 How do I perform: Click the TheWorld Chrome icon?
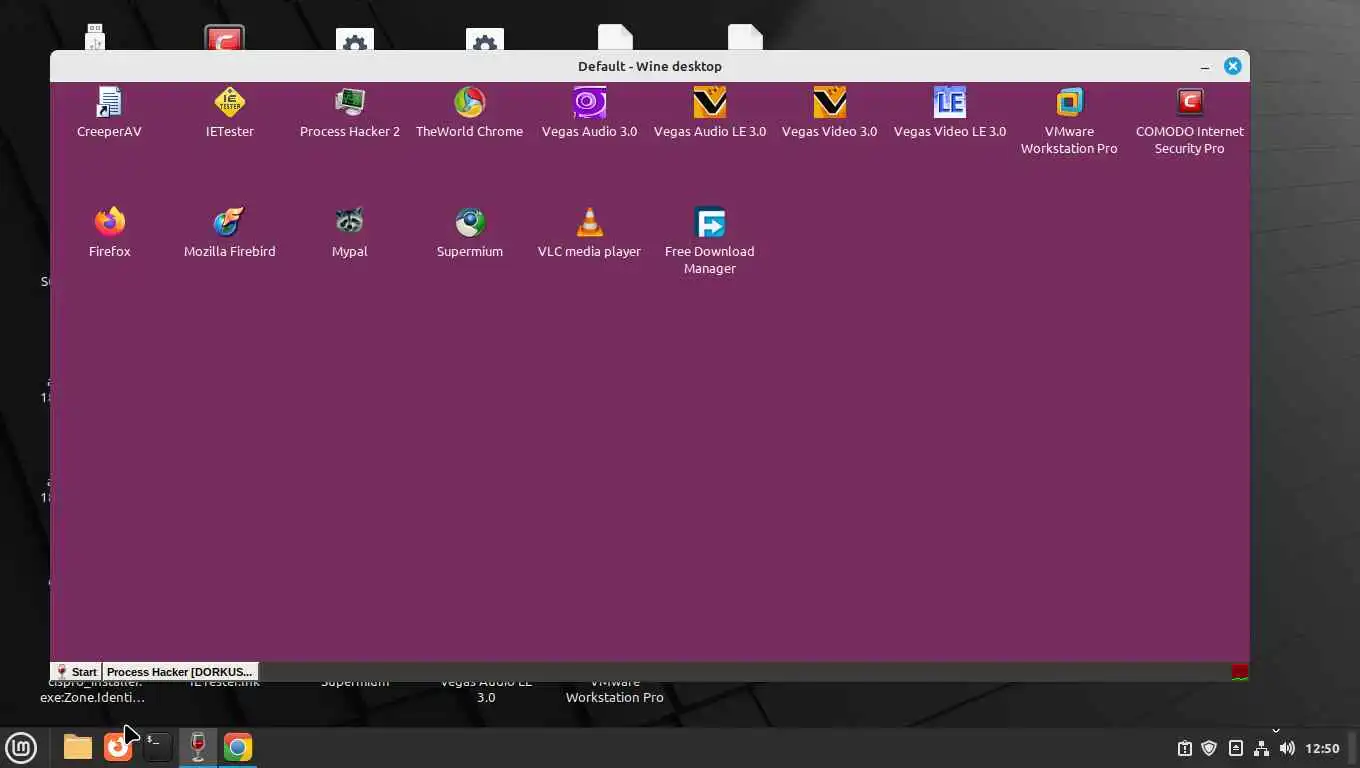pos(470,103)
